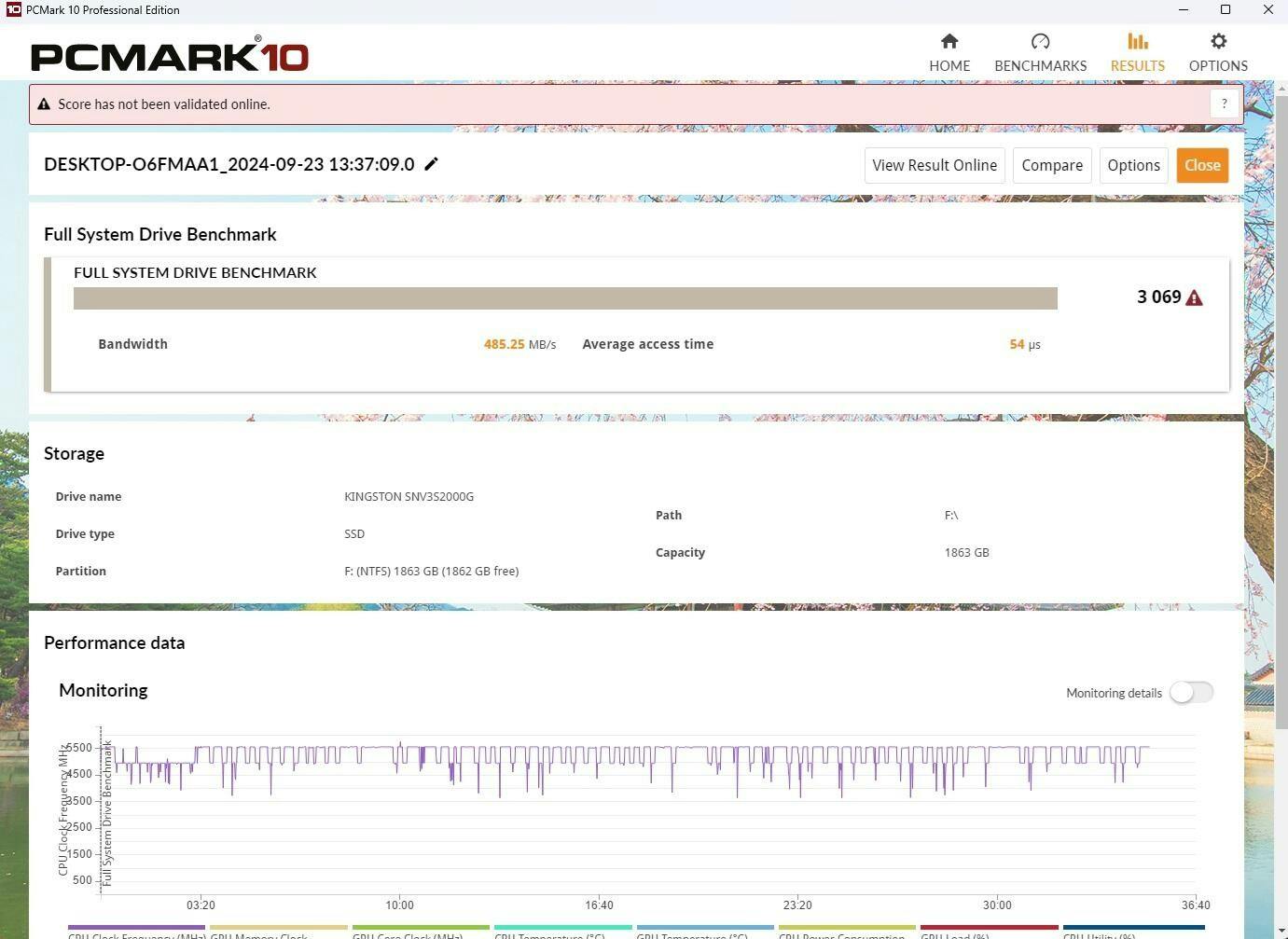Image resolution: width=1288 pixels, height=939 pixels.
Task: Click the result name DESKTOP-O6FMAA1 title
Action: [x=229, y=164]
